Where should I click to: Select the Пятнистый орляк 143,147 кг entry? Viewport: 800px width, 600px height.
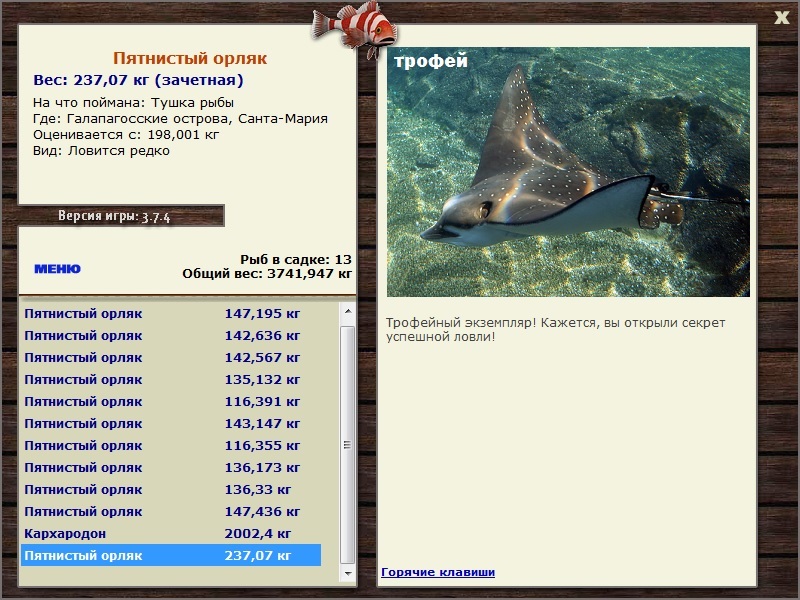tap(171, 423)
